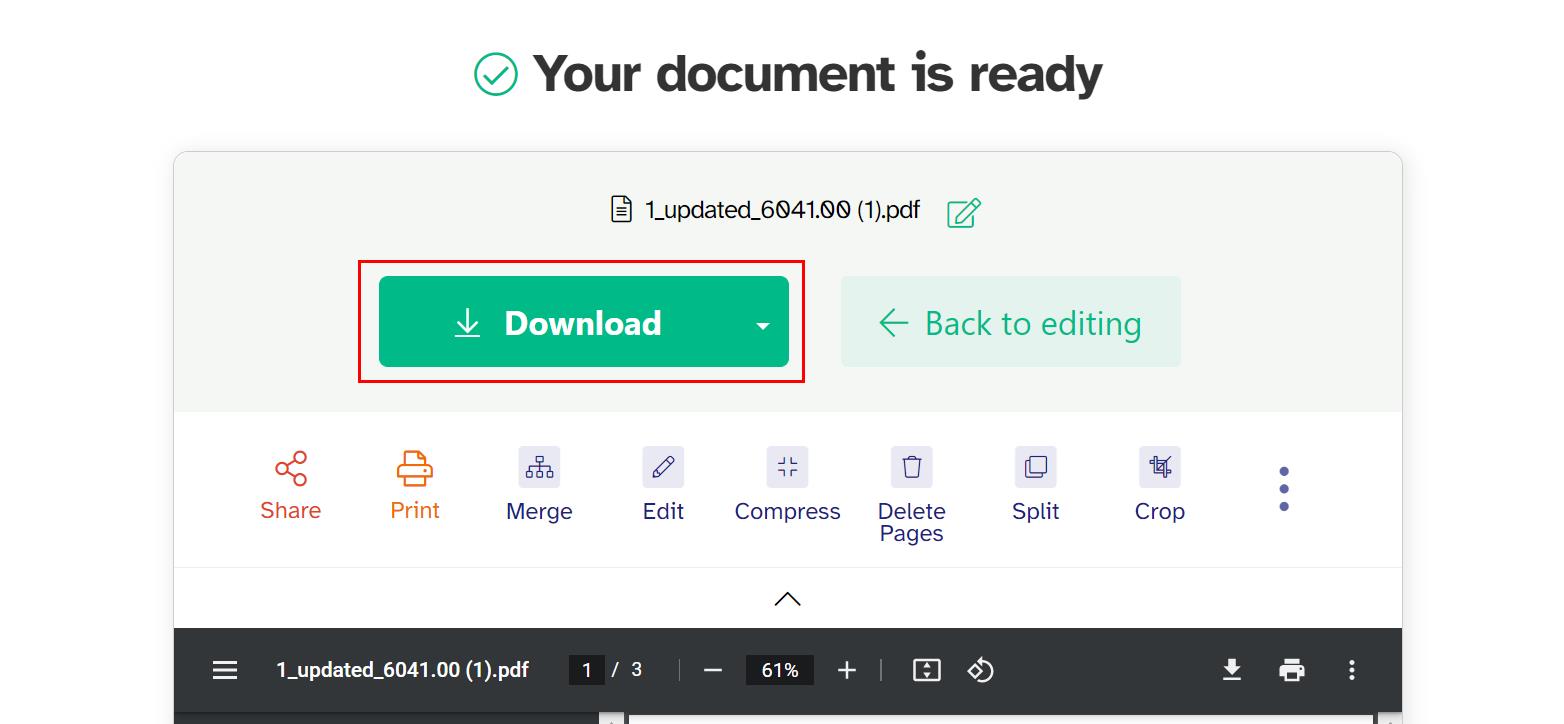Click the rename pencil icon next to filename
The height and width of the screenshot is (724, 1564).
tap(962, 212)
